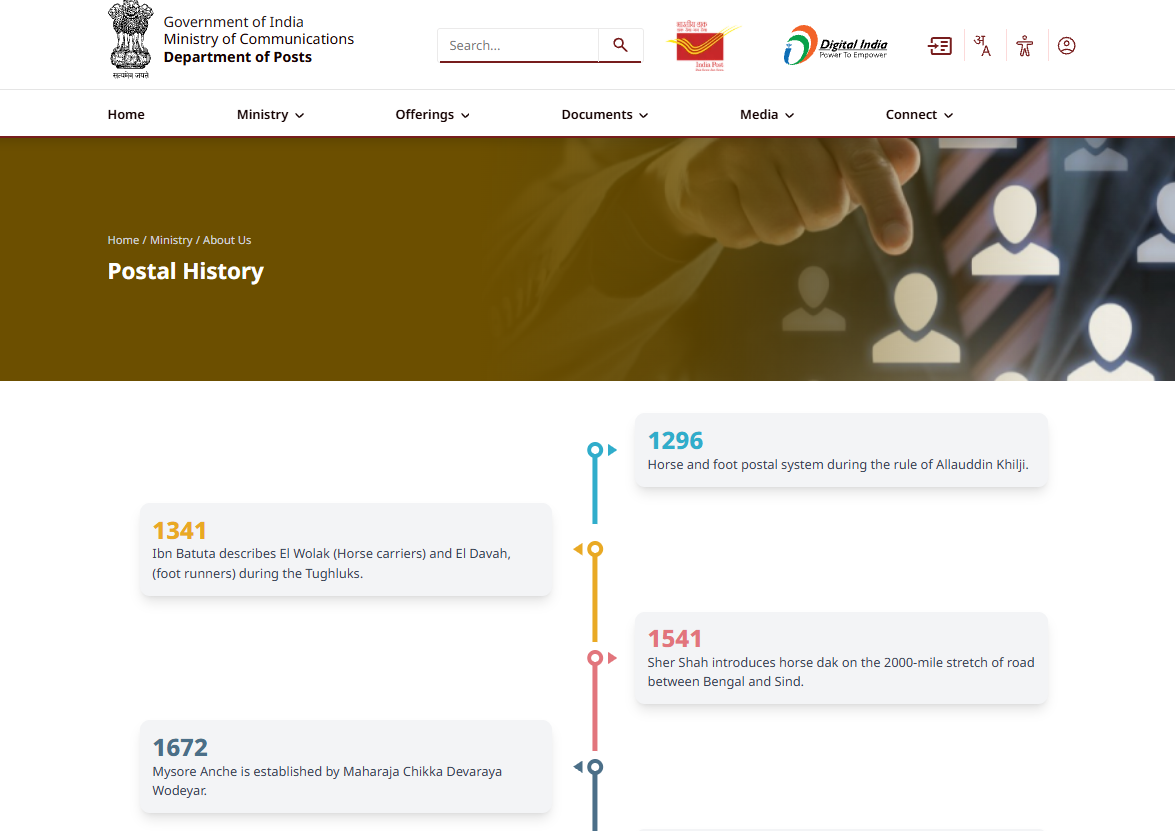This screenshot has height=831, width=1175.
Task: Click the national emblem of India logo
Action: [131, 40]
